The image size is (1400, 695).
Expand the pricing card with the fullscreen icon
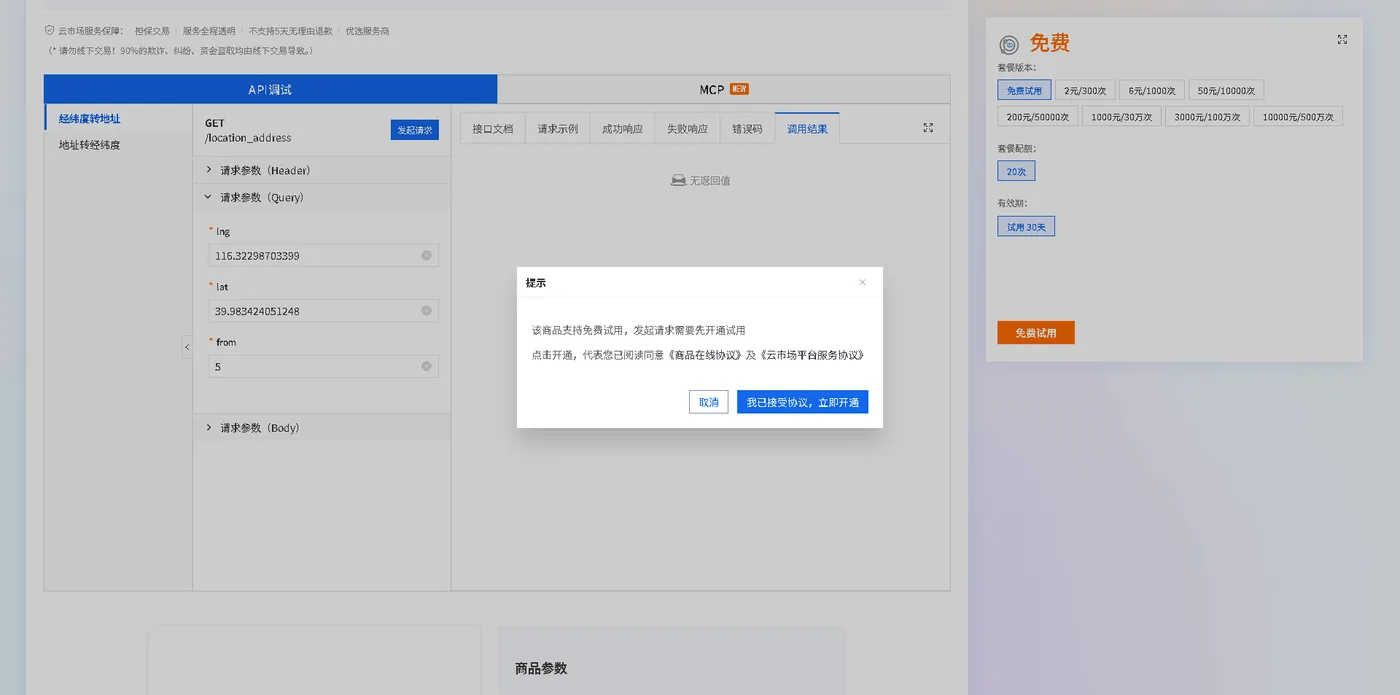[x=1342, y=40]
